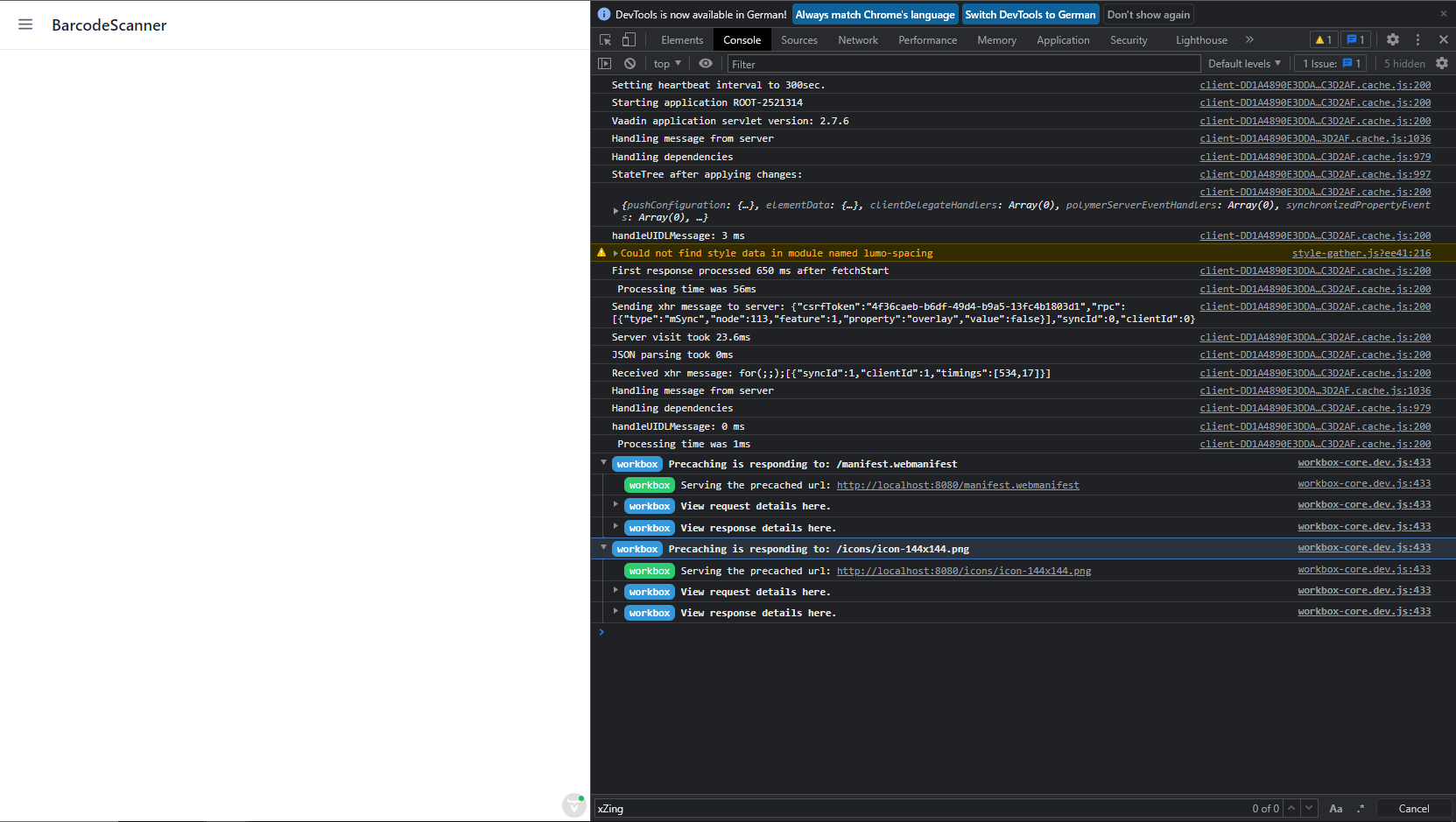Click Switch DevTools to German button
The image size is (1456, 822).
(1030, 15)
